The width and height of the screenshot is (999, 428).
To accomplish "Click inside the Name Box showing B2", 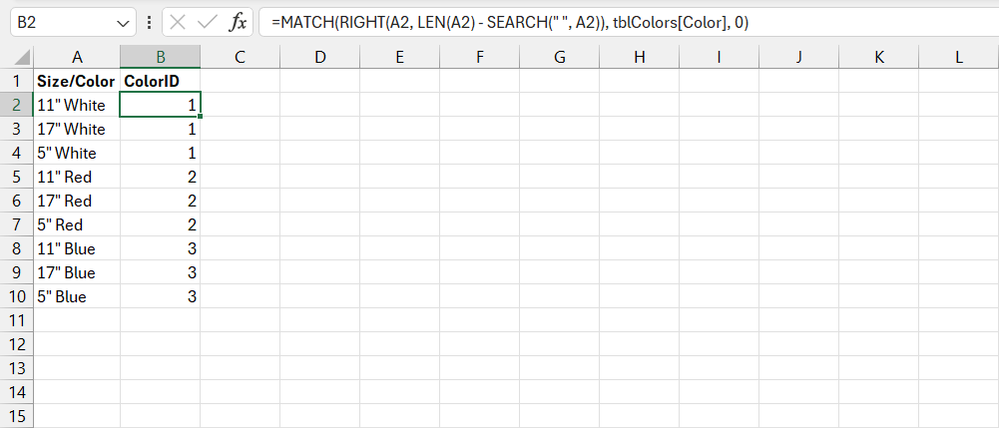I will [x=60, y=22].
